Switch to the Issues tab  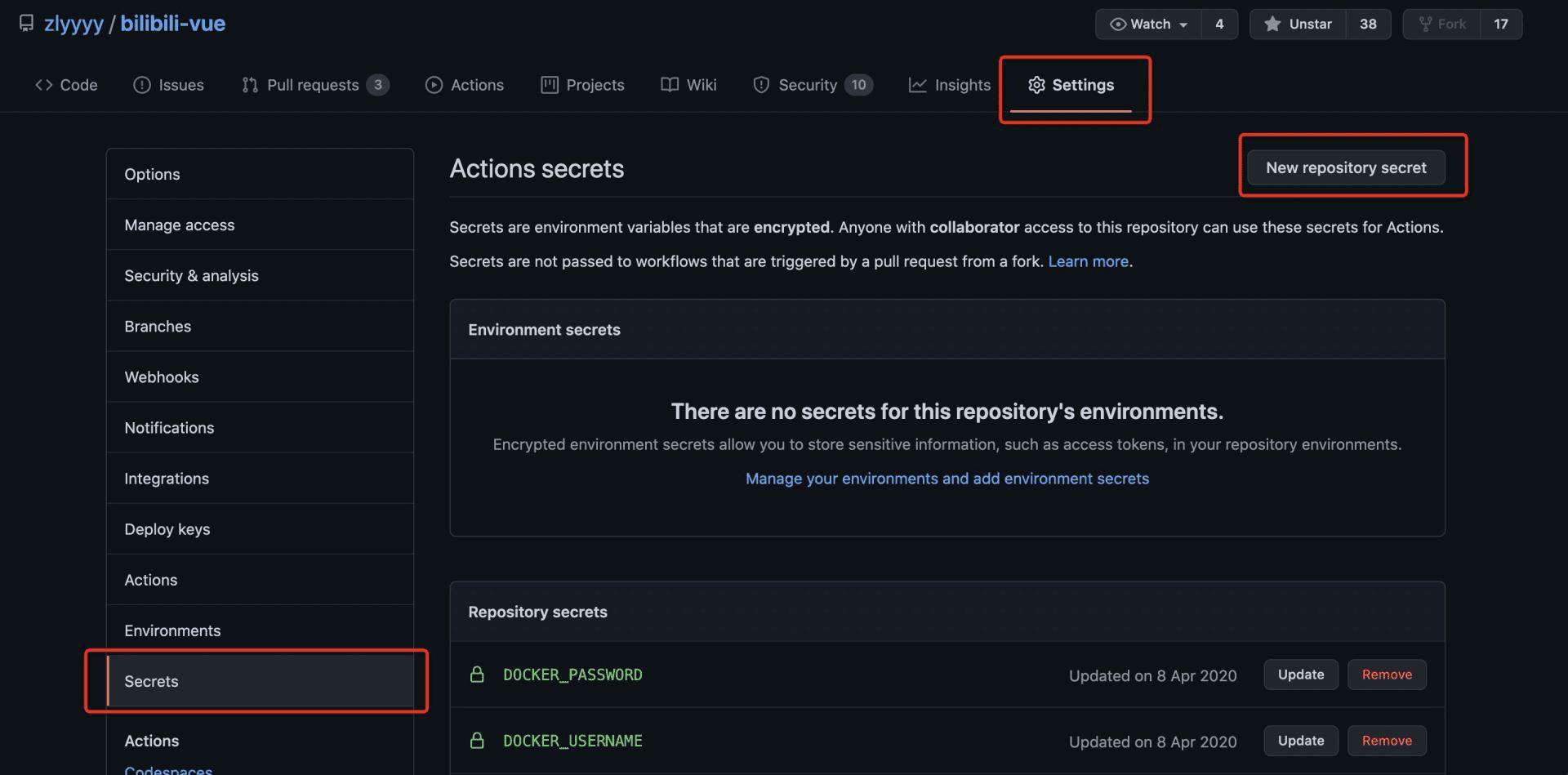(168, 85)
